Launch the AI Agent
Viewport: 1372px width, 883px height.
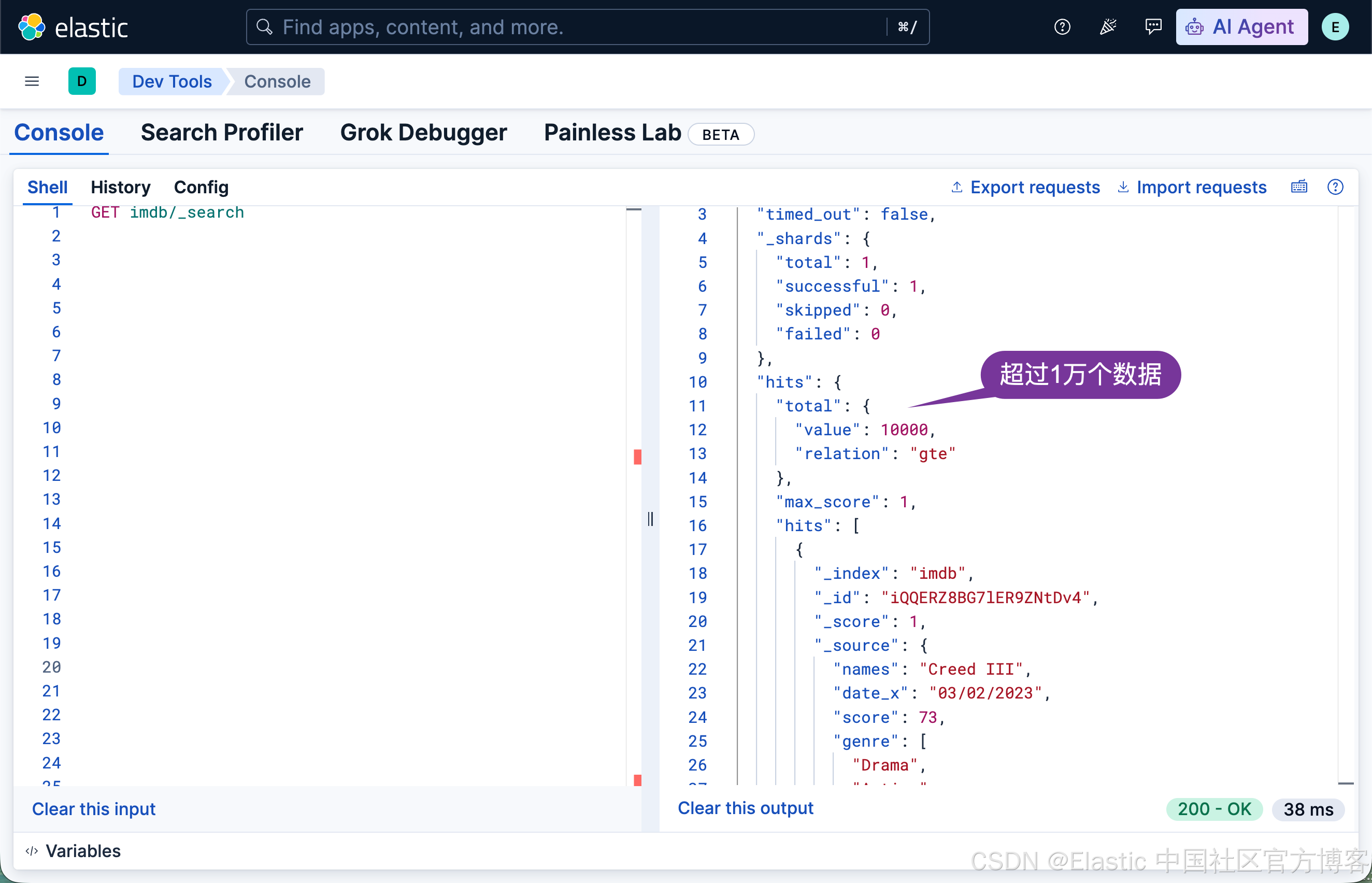click(1241, 27)
